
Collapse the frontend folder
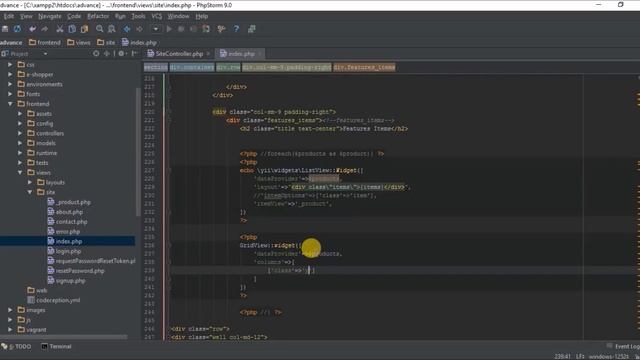coord(10,104)
